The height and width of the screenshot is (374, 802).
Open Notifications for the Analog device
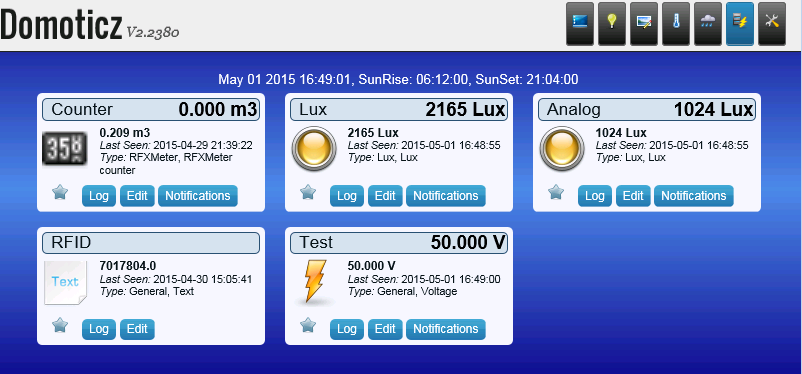[x=694, y=196]
